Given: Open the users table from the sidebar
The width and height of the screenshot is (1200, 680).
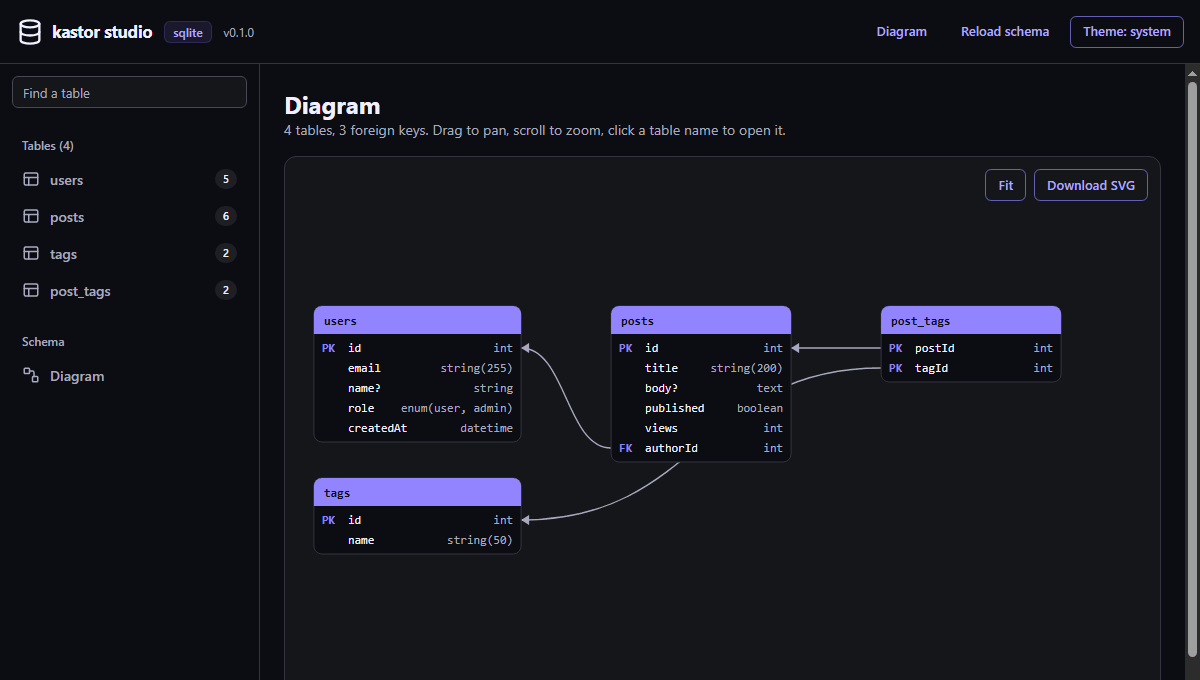Looking at the screenshot, I should tap(129, 180).
